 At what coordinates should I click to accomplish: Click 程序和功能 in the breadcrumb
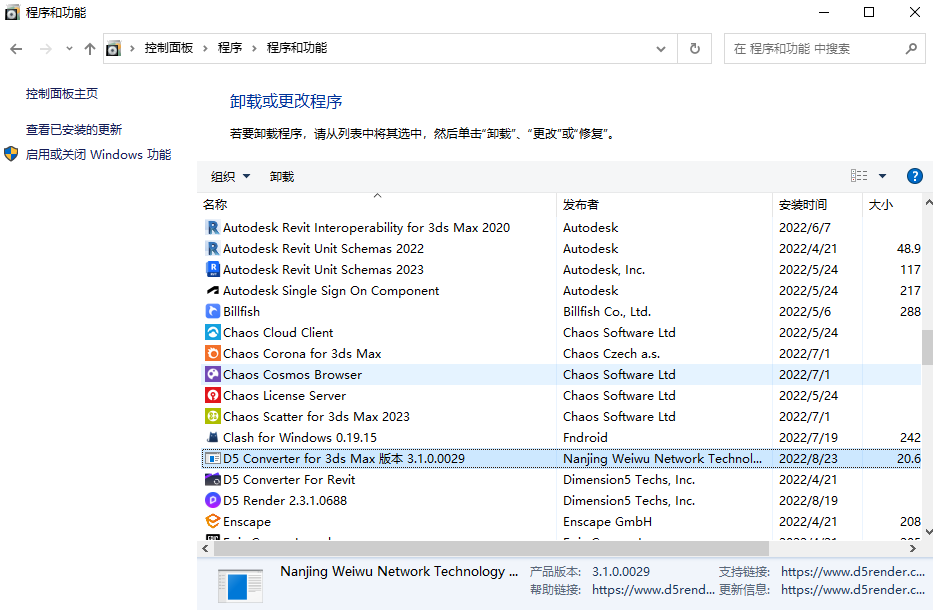296,48
